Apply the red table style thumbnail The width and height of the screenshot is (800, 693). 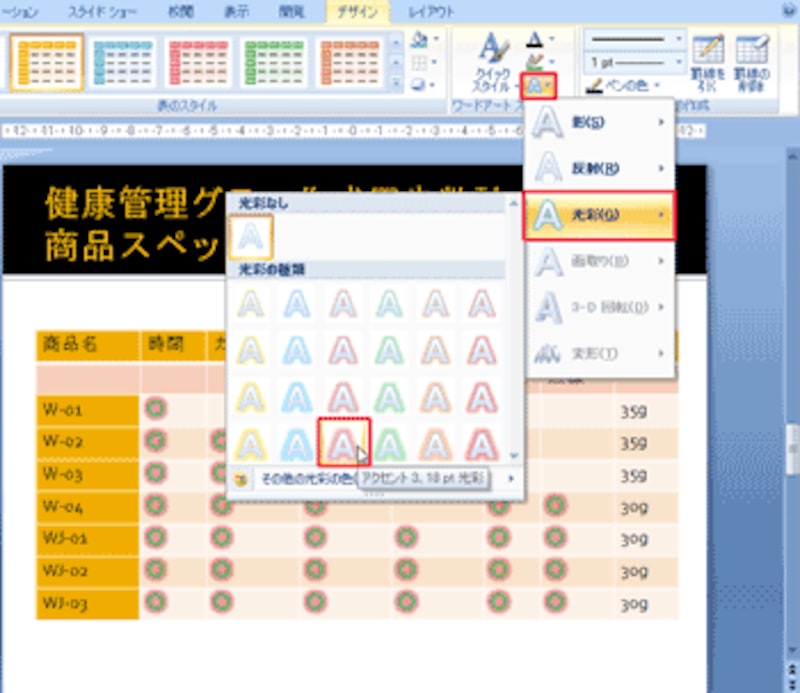198,63
